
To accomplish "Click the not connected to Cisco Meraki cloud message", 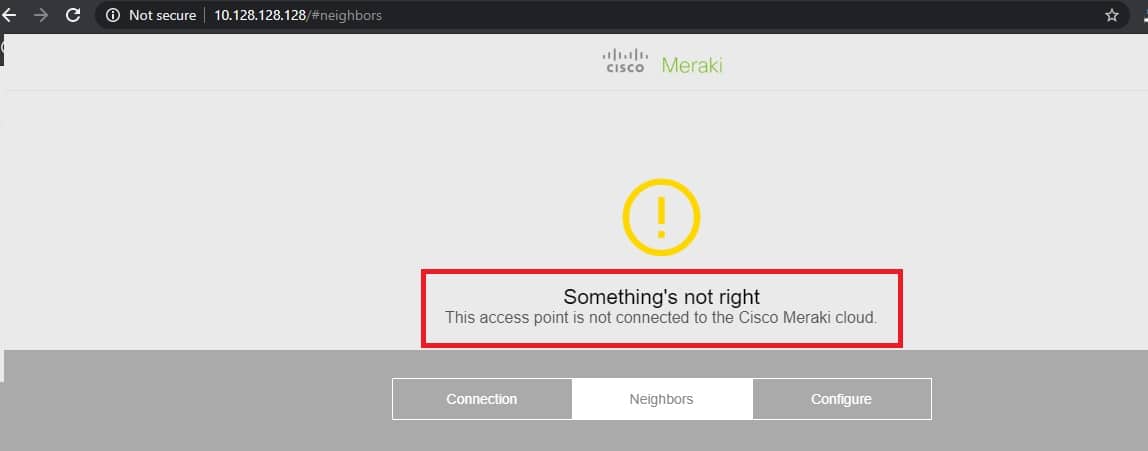I will (x=661, y=318).
